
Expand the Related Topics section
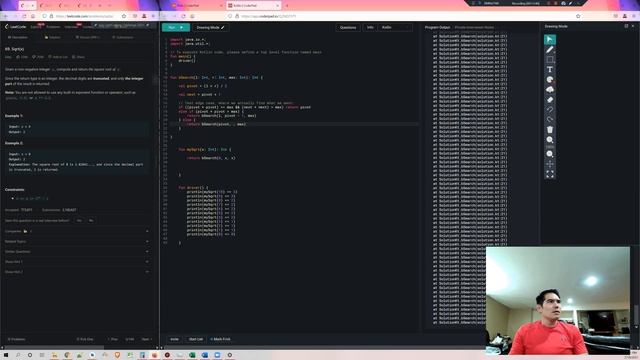click(x=77, y=241)
